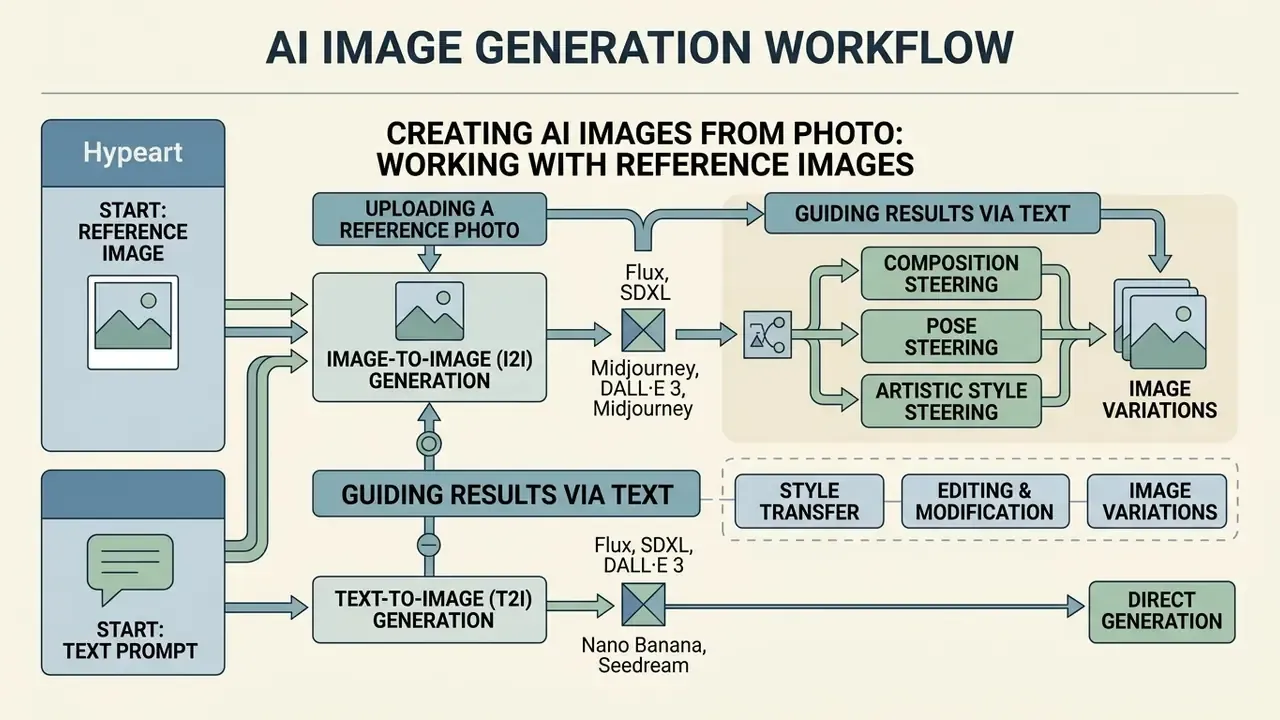Click the Composition Steering box
1280x720 pixels.
pos(951,274)
